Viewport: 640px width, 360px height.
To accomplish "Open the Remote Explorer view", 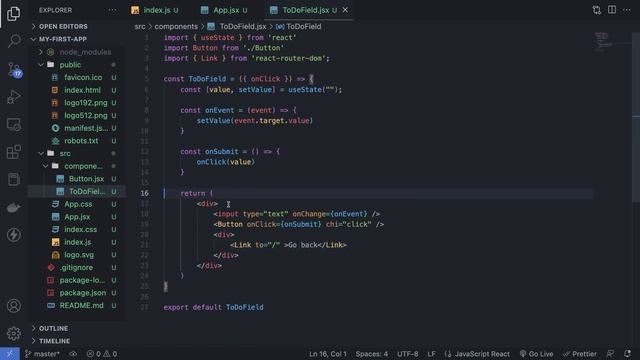I will (13, 124).
